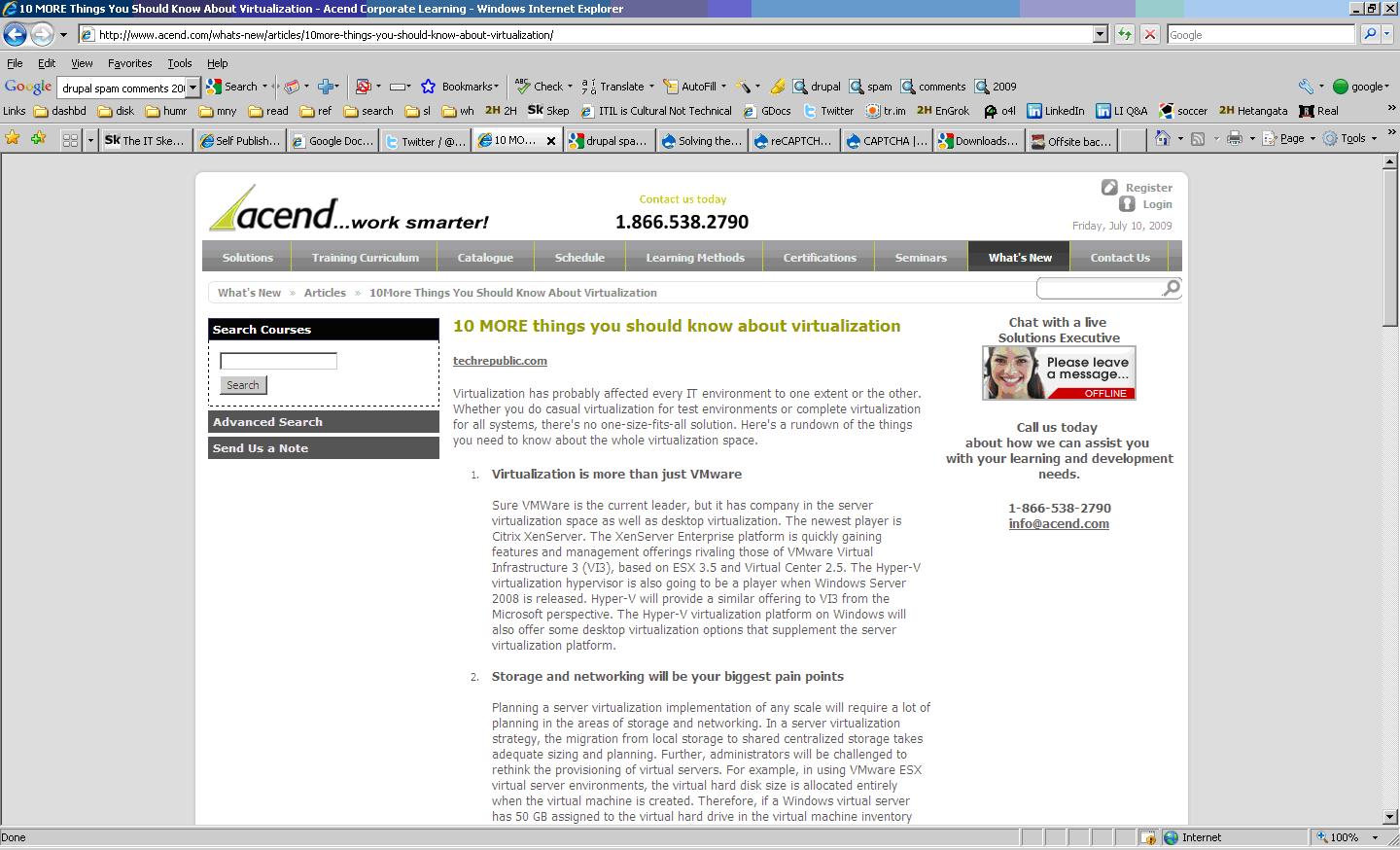Click the Google Toolbar blue plus share icon
Image resolution: width=1400 pixels, height=850 pixels.
(x=327, y=87)
